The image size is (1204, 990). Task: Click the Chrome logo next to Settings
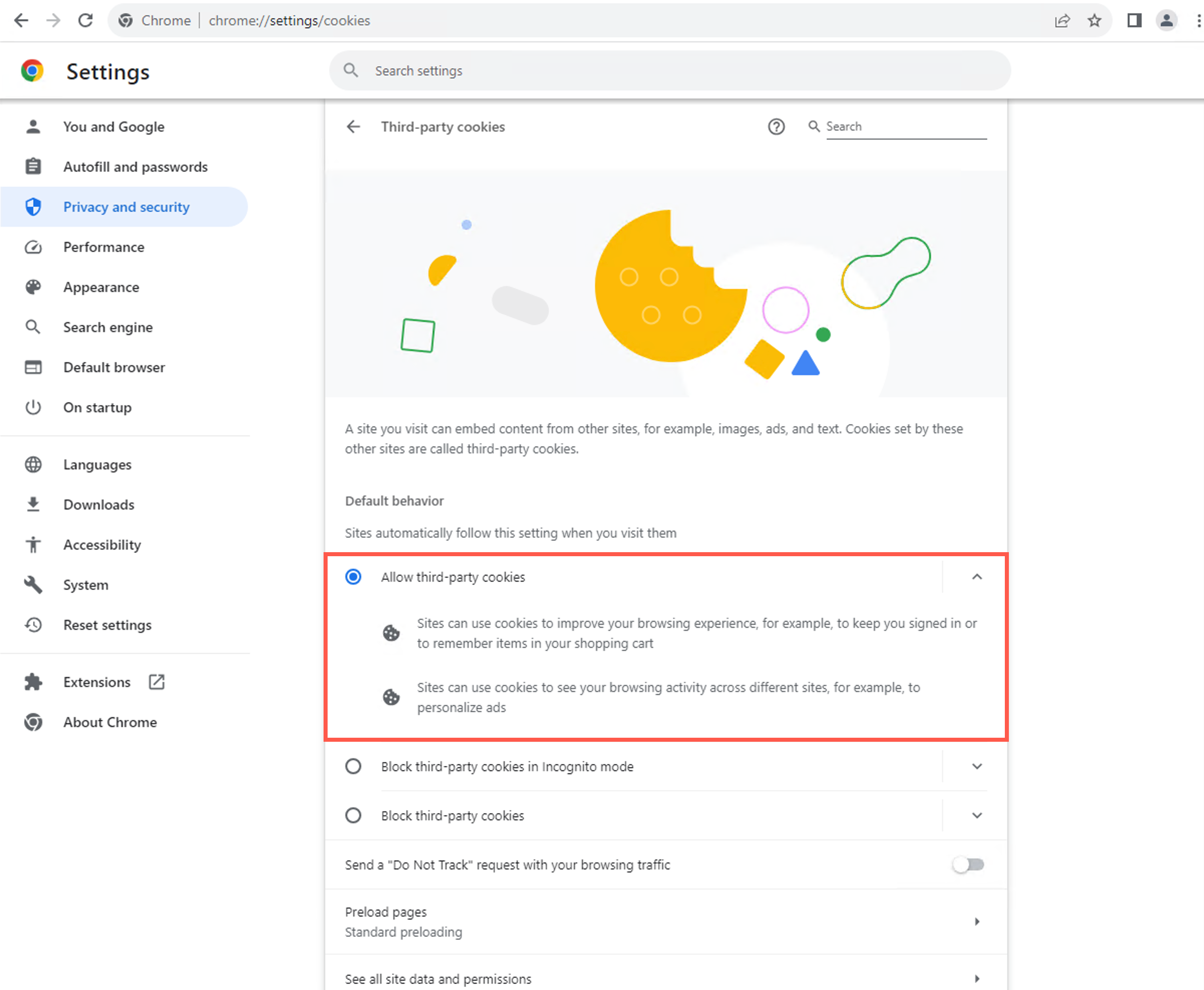(x=33, y=71)
